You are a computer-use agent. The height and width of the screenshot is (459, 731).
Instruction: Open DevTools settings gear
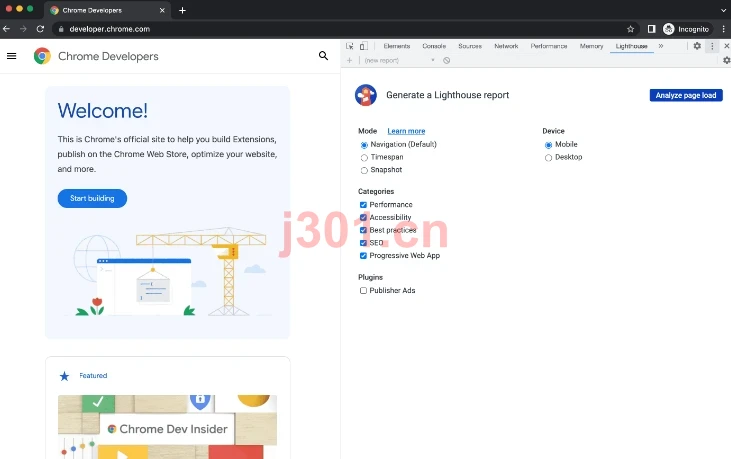coord(697,46)
